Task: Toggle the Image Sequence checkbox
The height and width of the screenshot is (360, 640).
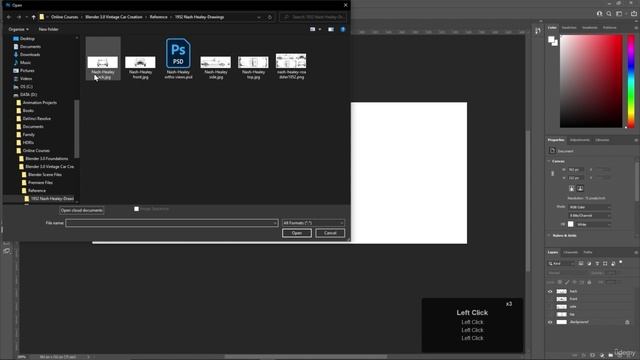Action: (136, 209)
